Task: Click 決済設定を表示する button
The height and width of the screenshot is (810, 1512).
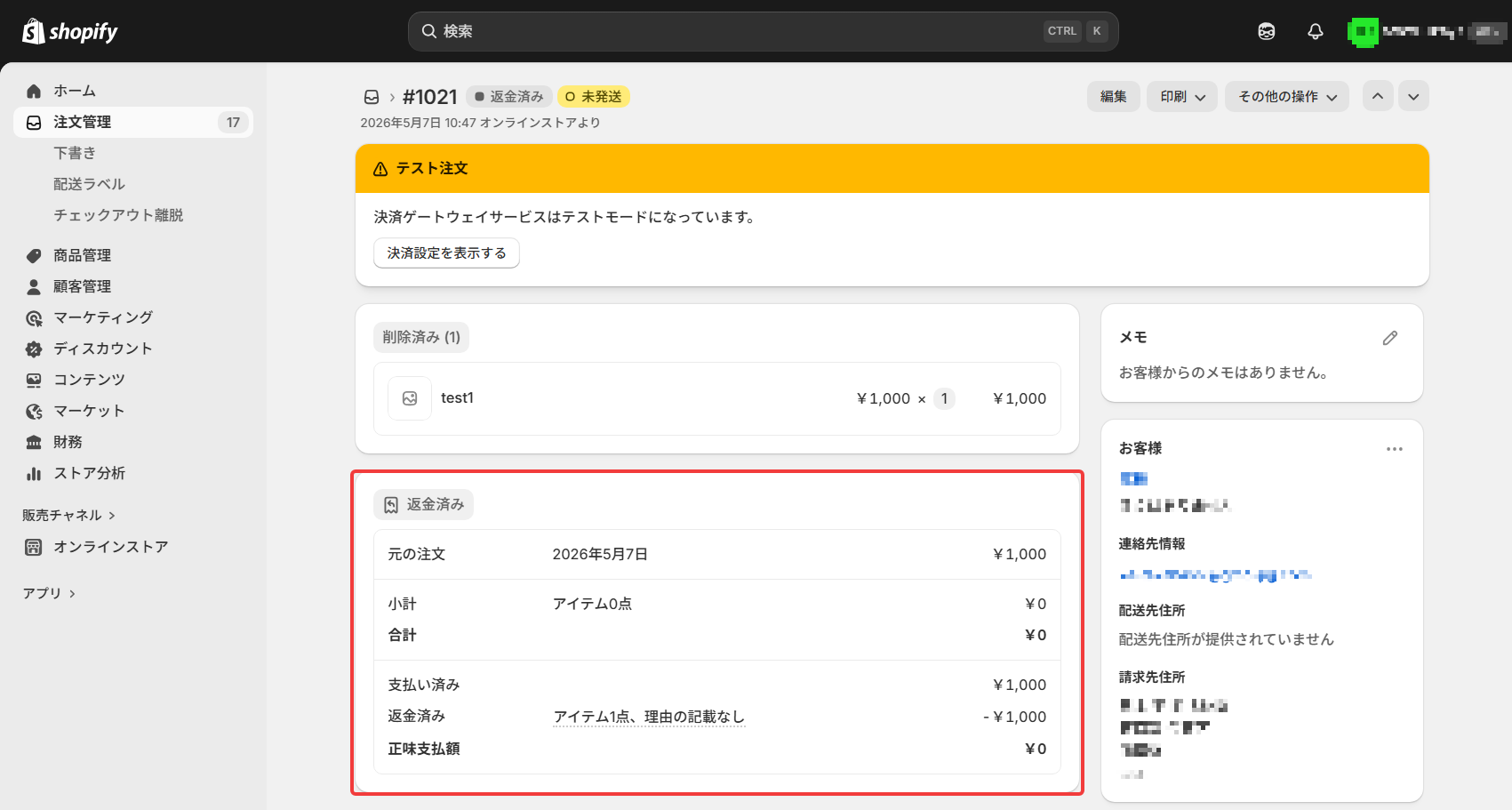Action: [x=446, y=253]
